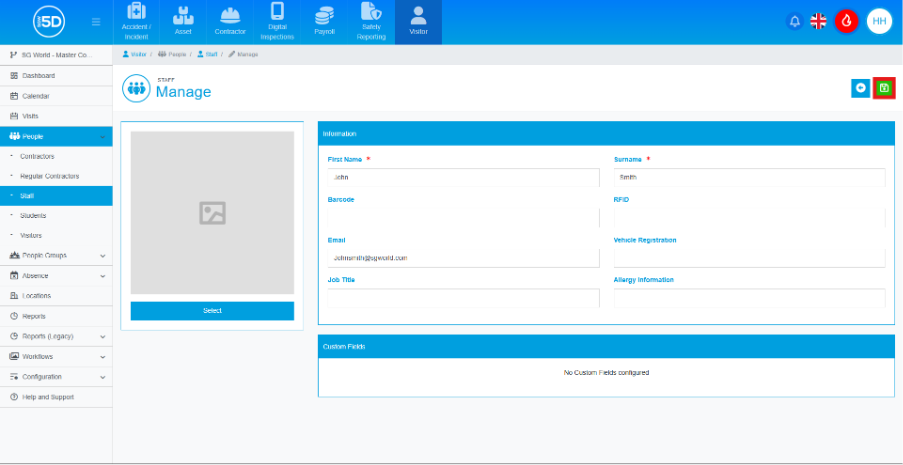
Task: Collapse the People section
Action: [x=56, y=137]
